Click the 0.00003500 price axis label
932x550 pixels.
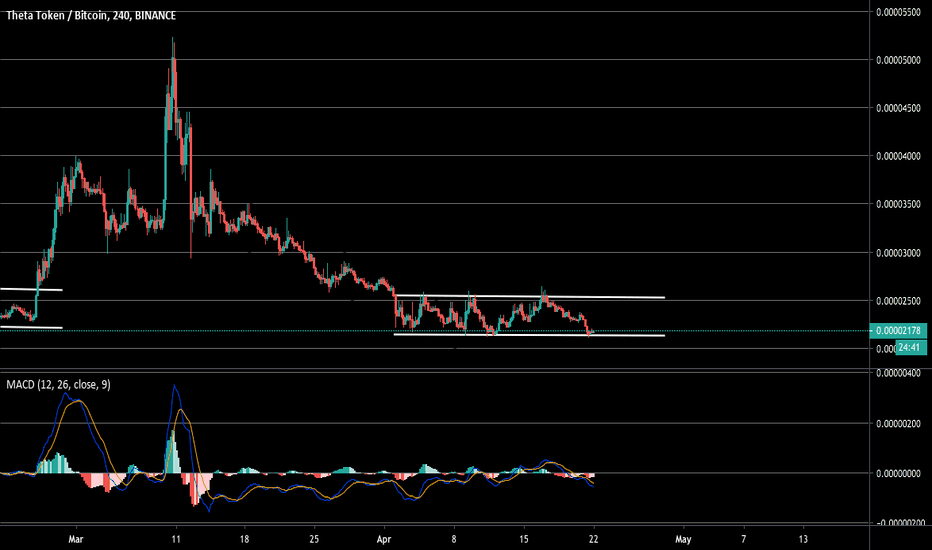tap(898, 205)
